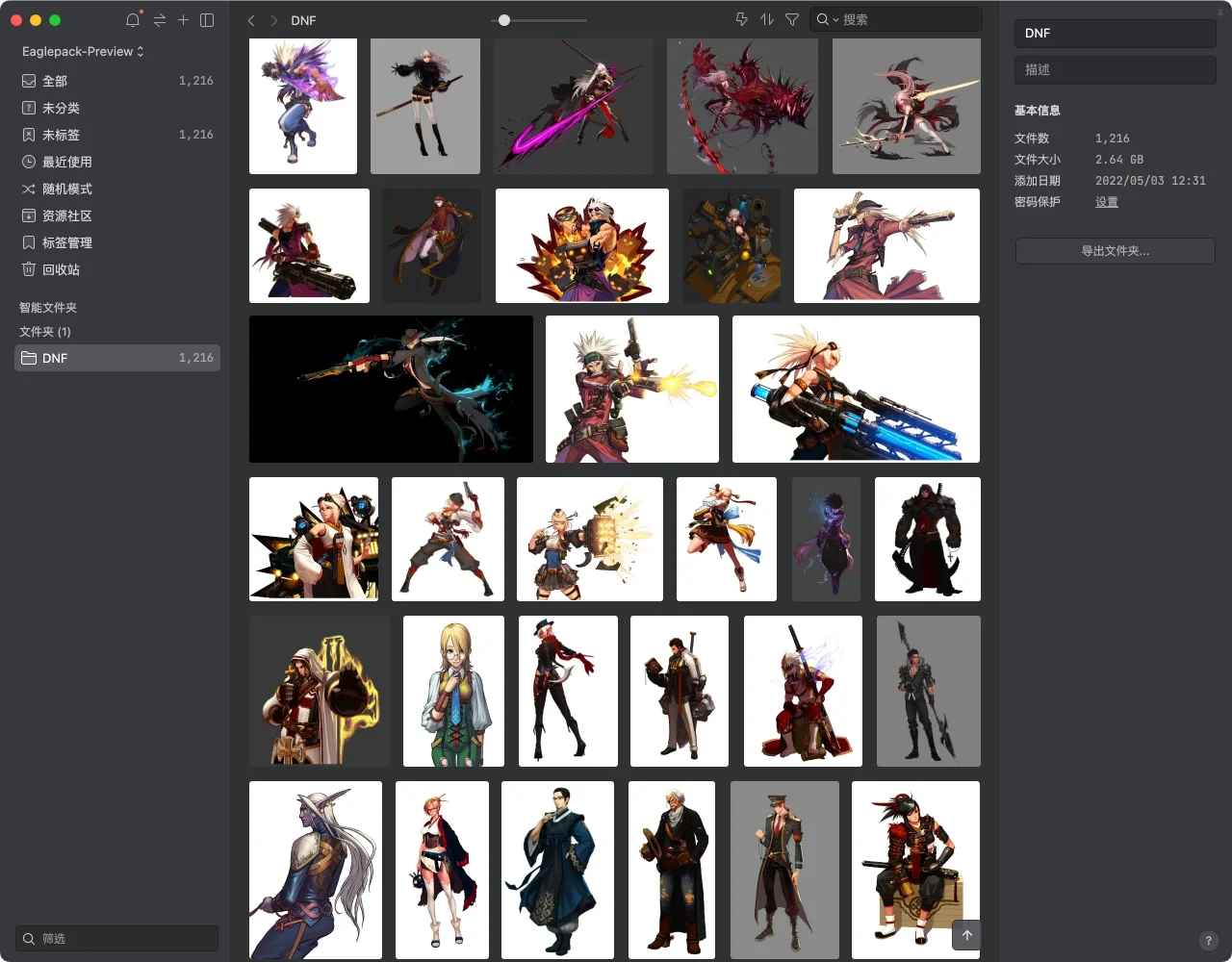
Task: Open 最近使用 in the sidebar
Action: 117,162
